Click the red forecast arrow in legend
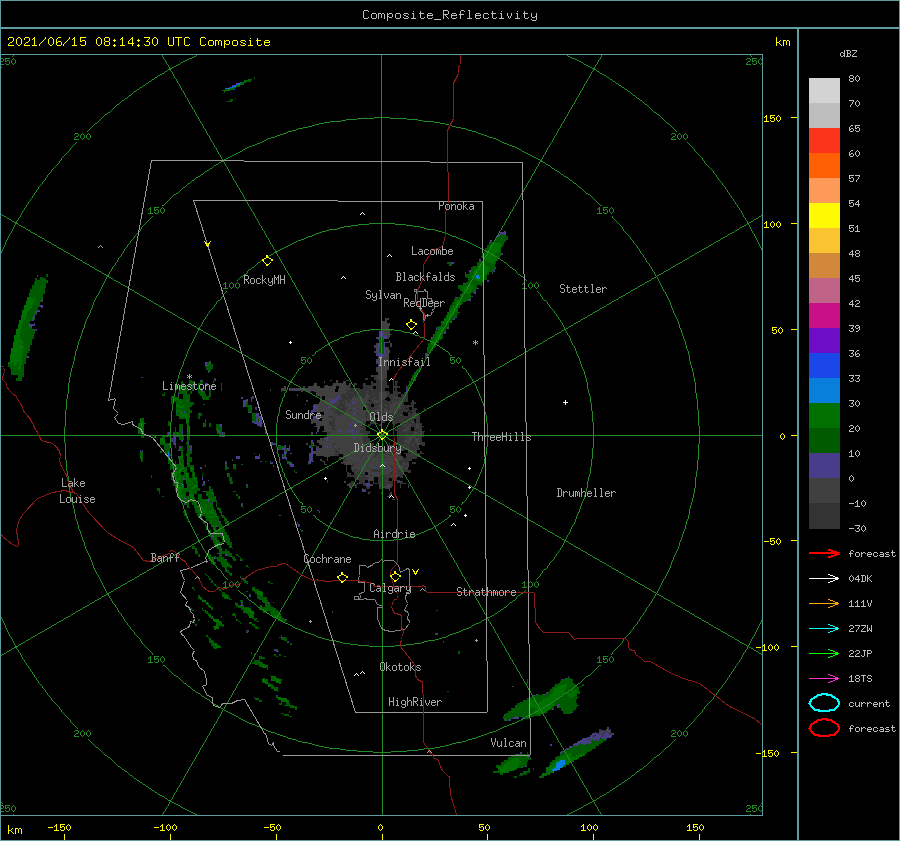The image size is (900, 841). pyautogui.click(x=824, y=553)
